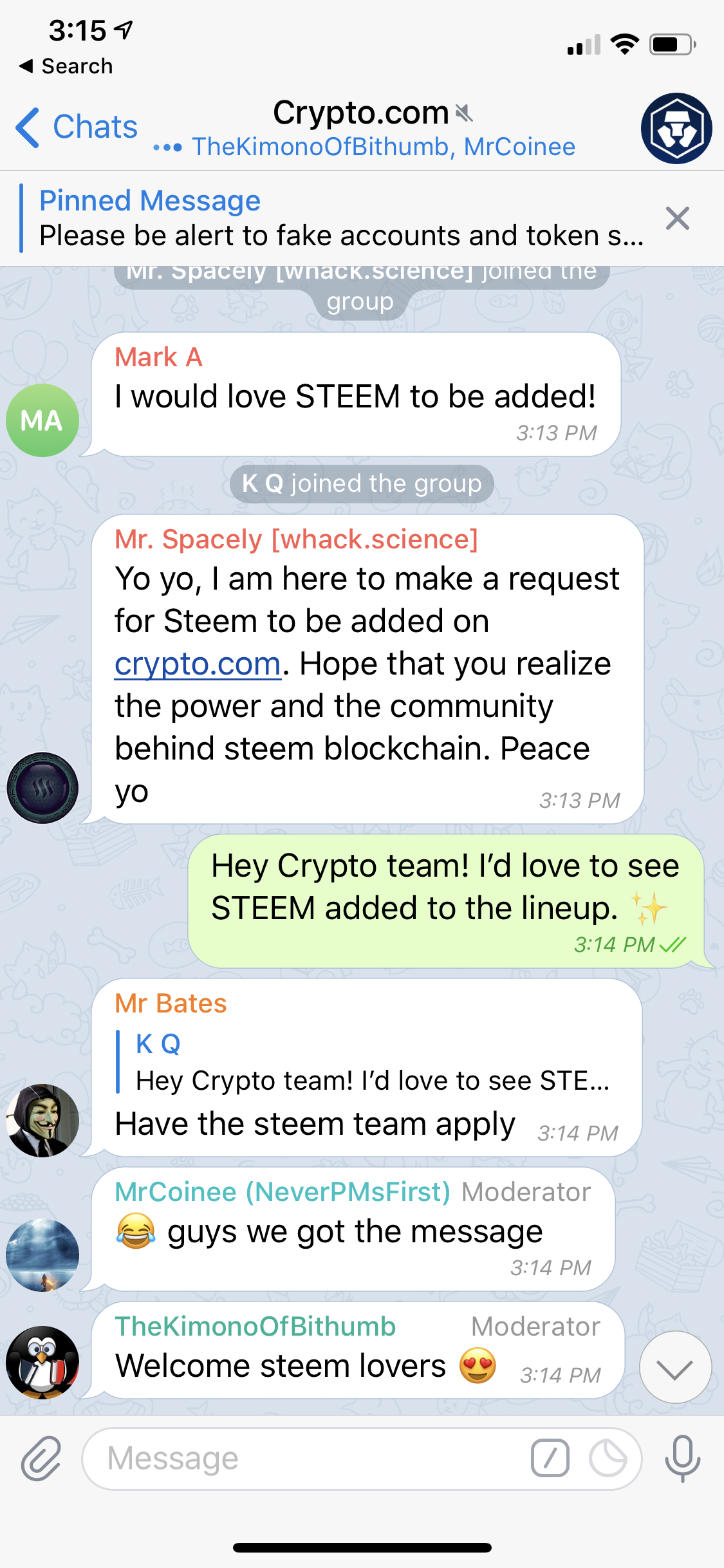
Task: Open the quoted K Q reply preview
Action: tap(367, 1062)
